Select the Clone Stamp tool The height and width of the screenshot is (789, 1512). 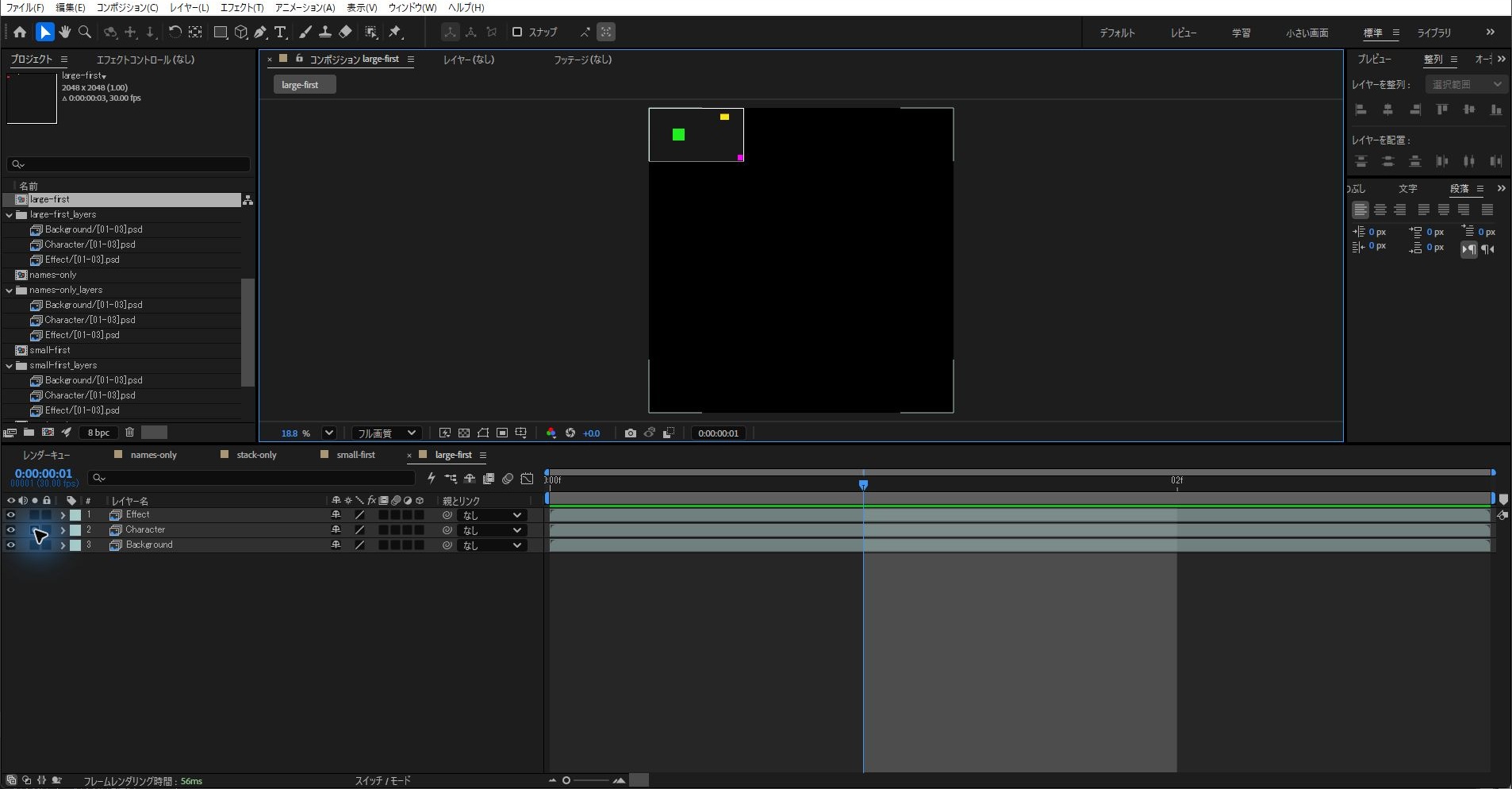point(325,32)
